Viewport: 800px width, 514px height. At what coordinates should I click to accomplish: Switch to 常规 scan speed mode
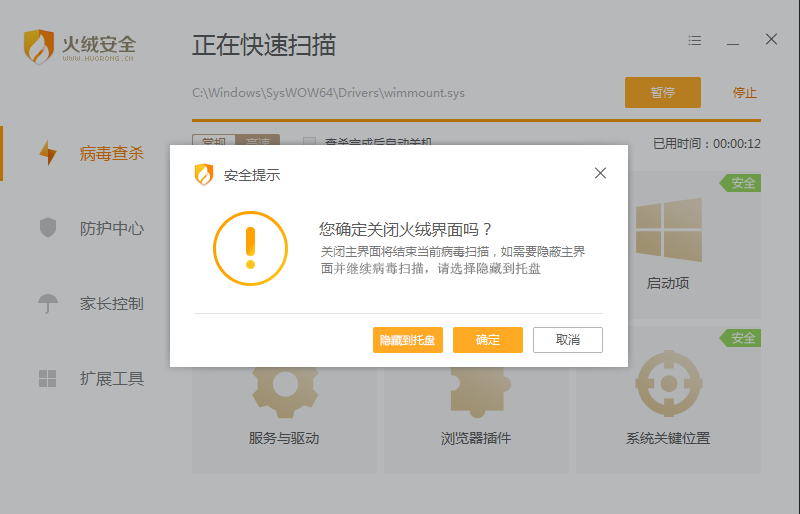click(213, 143)
